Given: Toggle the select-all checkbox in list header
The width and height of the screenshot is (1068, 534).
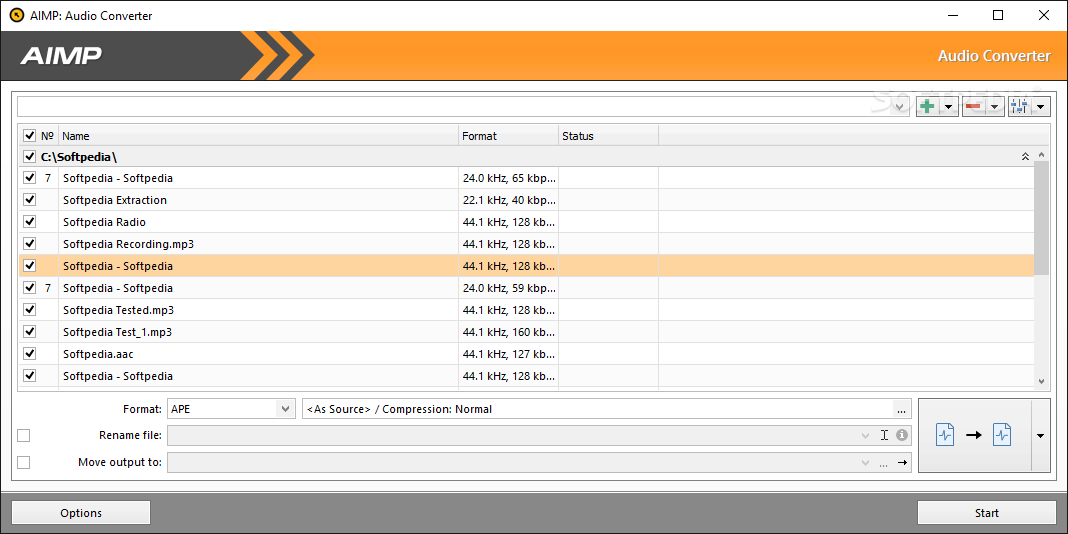Looking at the screenshot, I should 29,136.
